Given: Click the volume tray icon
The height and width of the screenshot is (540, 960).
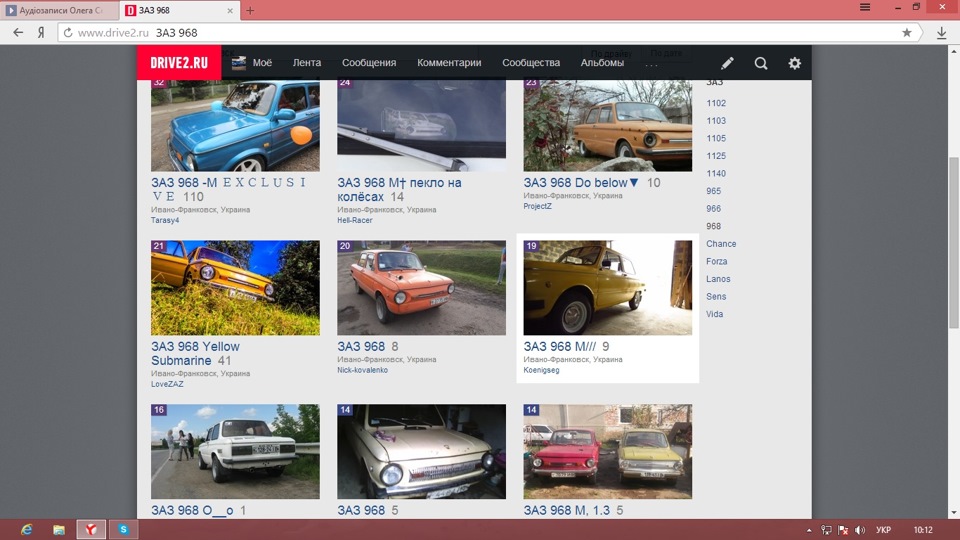Looking at the screenshot, I should 860,530.
